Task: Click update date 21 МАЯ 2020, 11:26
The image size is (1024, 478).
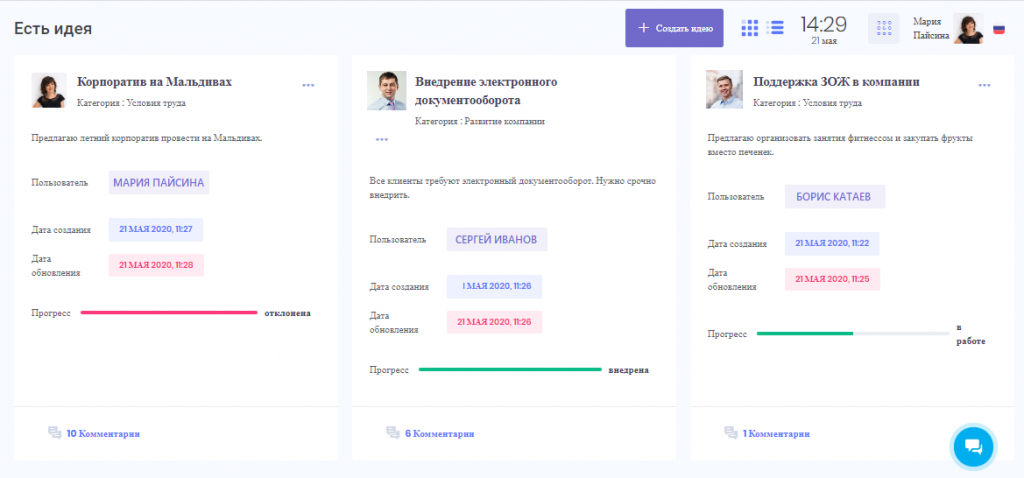Action: 494,322
